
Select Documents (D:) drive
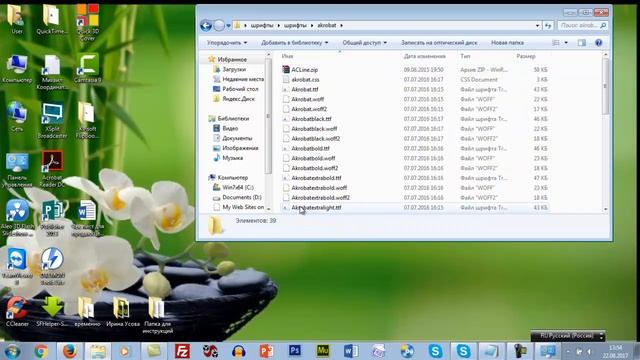click(242, 197)
